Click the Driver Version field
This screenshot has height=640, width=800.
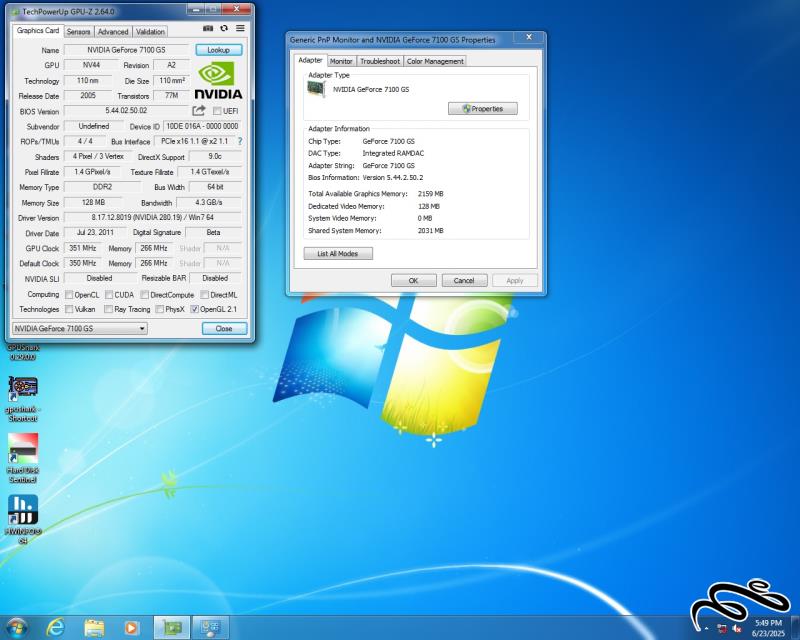point(153,217)
